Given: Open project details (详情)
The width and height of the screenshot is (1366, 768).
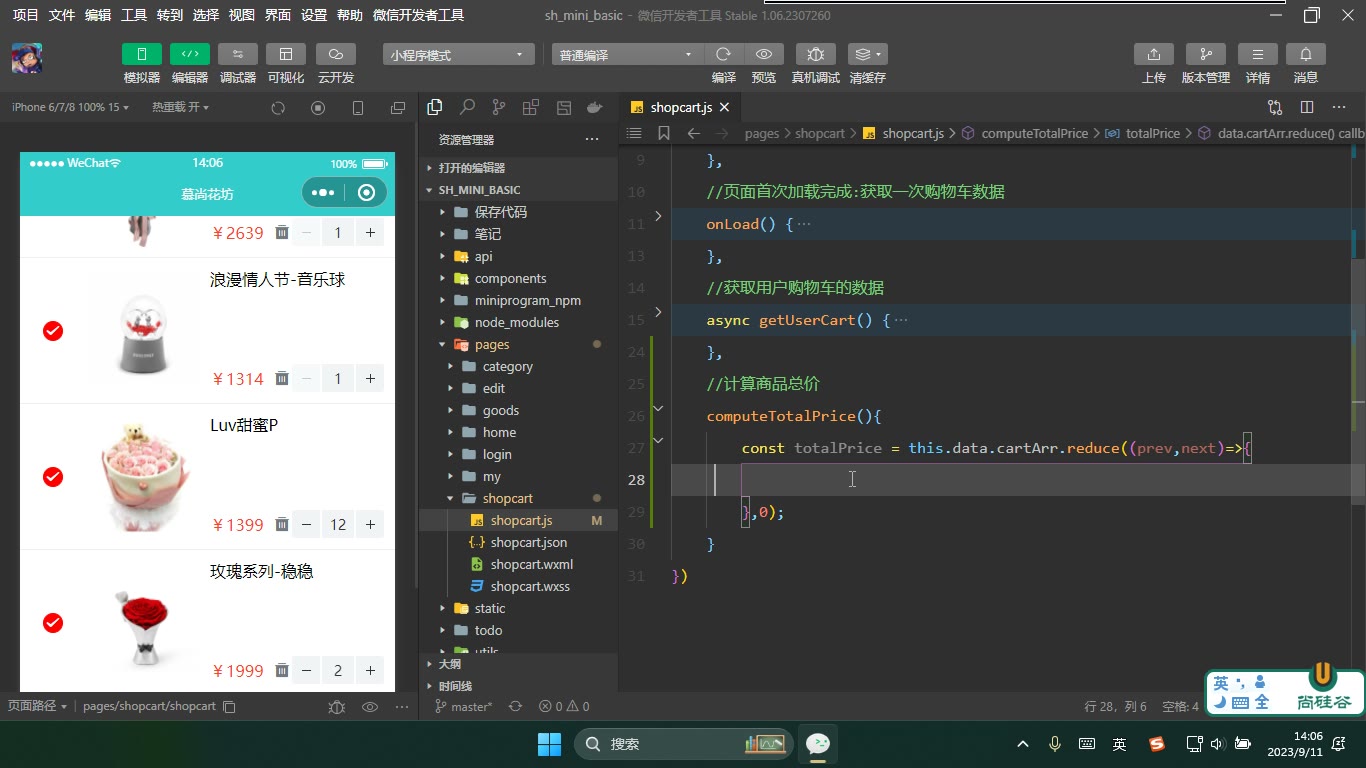Looking at the screenshot, I should pyautogui.click(x=1258, y=54).
